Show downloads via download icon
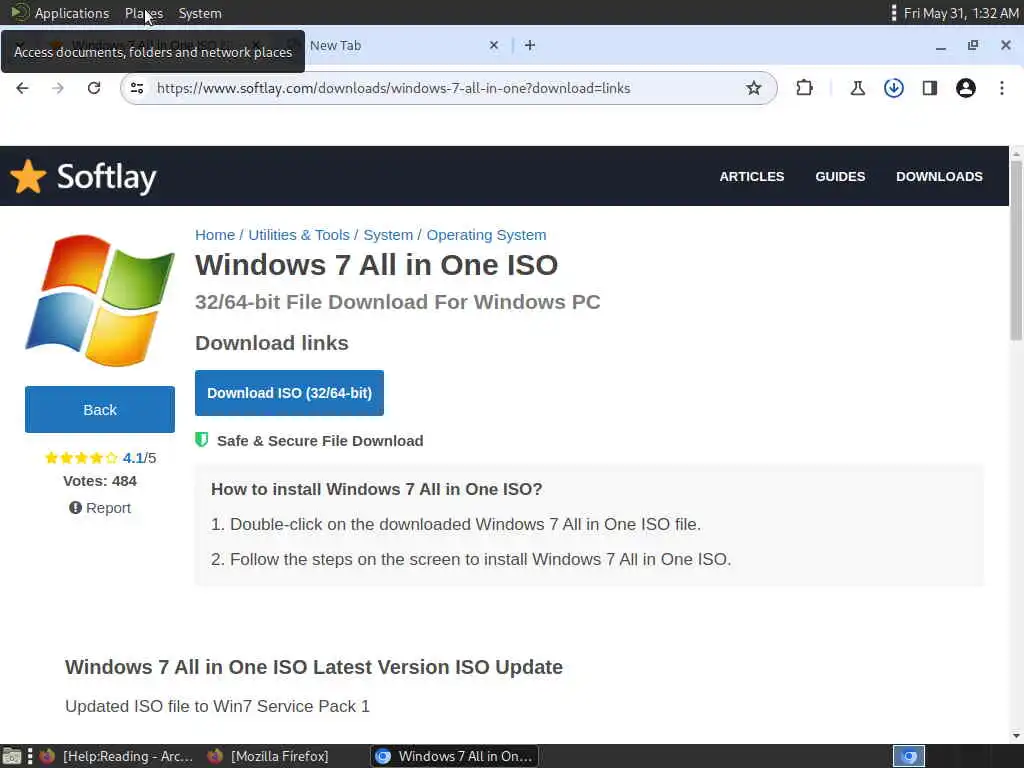Viewport: 1024px width, 768px height. tap(893, 88)
